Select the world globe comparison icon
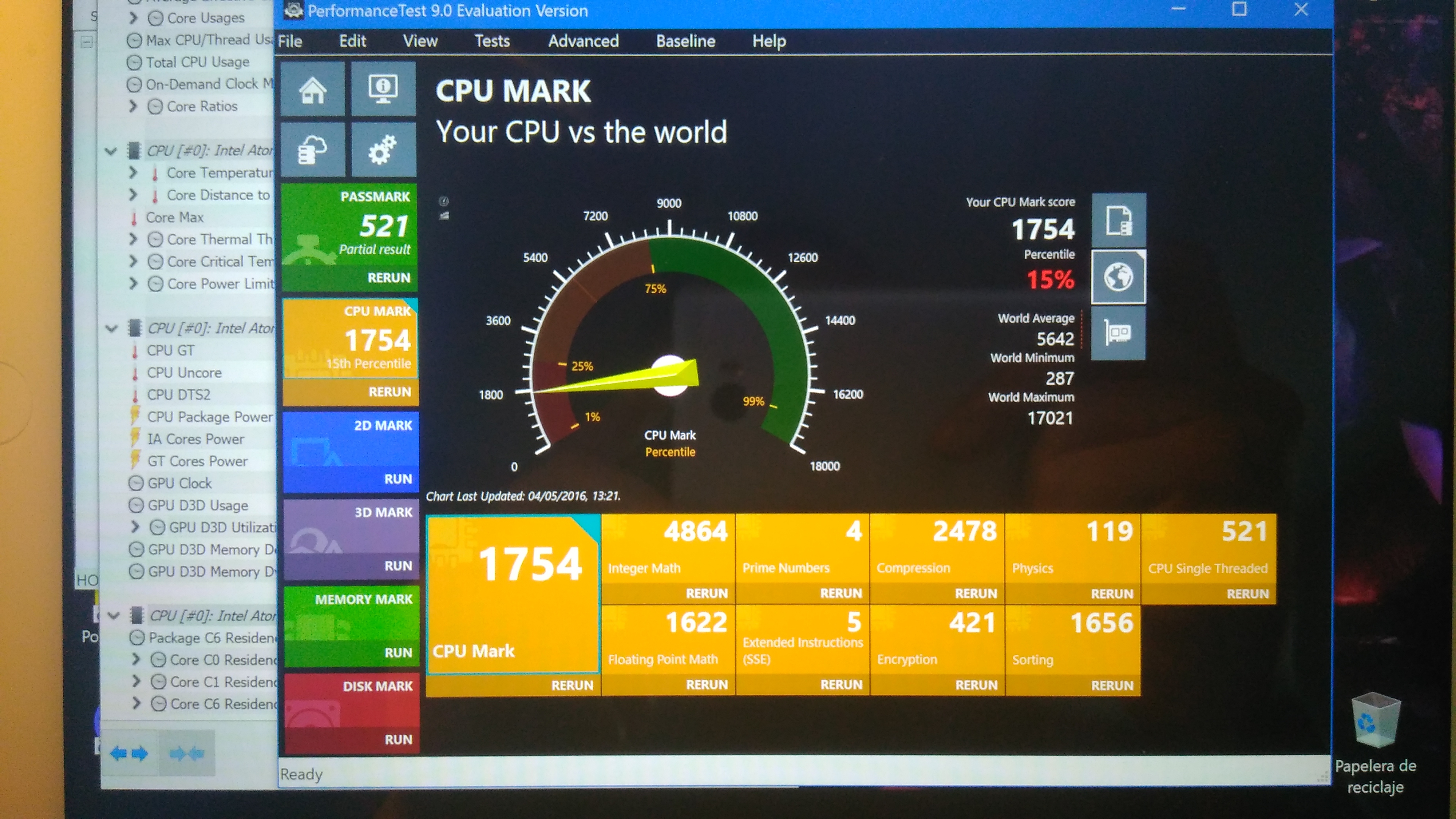This screenshot has width=1456, height=819. [1119, 276]
